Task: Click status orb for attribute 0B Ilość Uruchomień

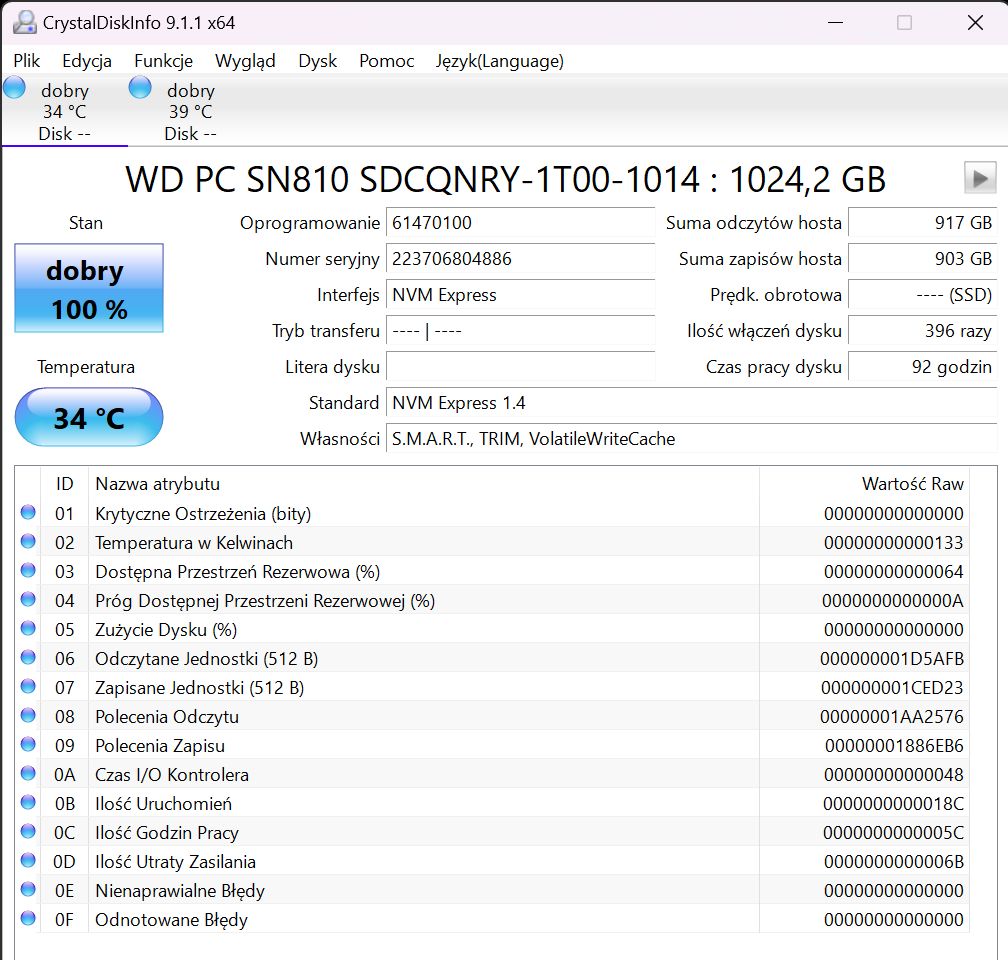Action: [28, 802]
